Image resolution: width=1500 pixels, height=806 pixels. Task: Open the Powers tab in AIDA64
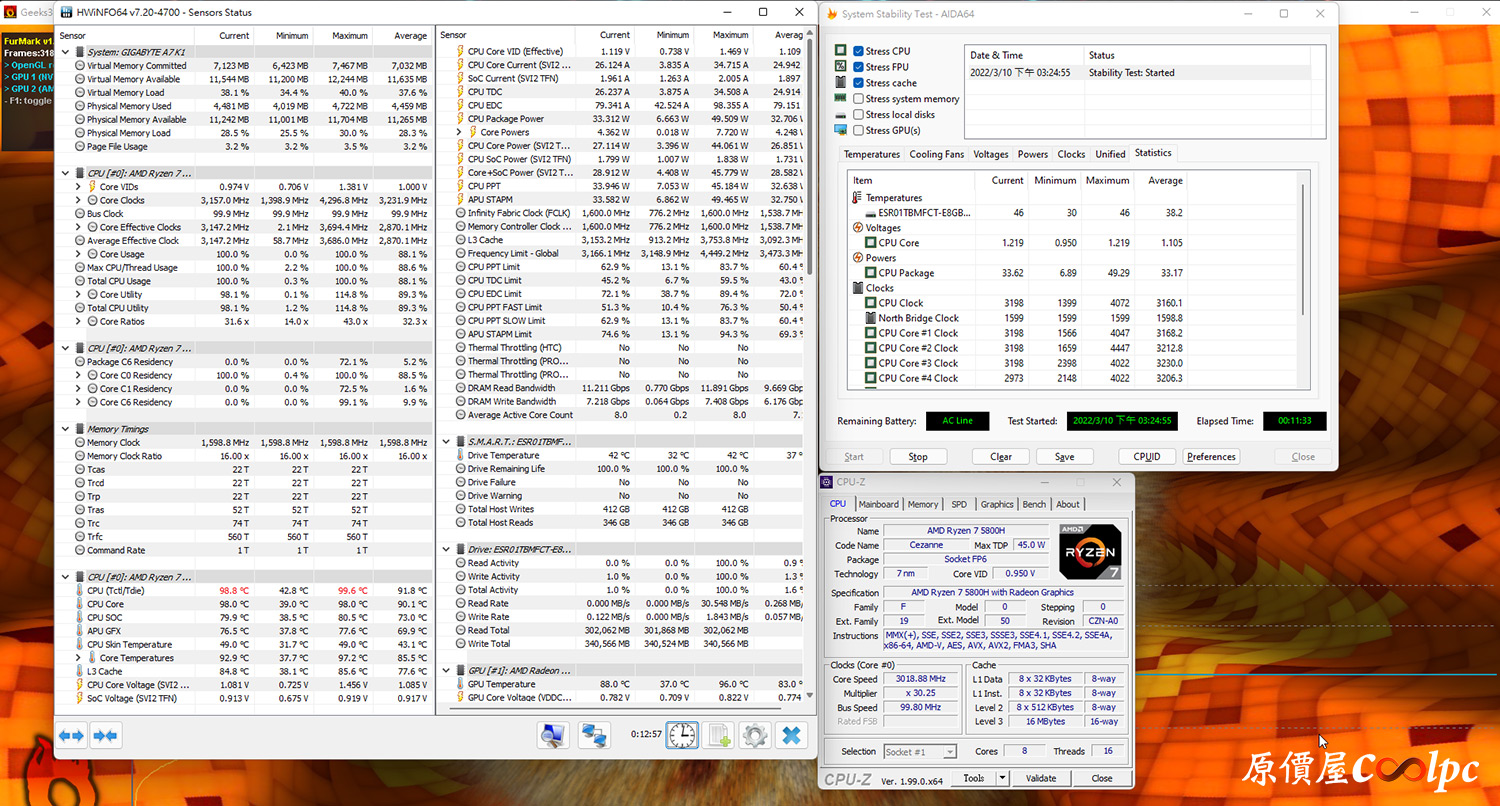(1033, 154)
